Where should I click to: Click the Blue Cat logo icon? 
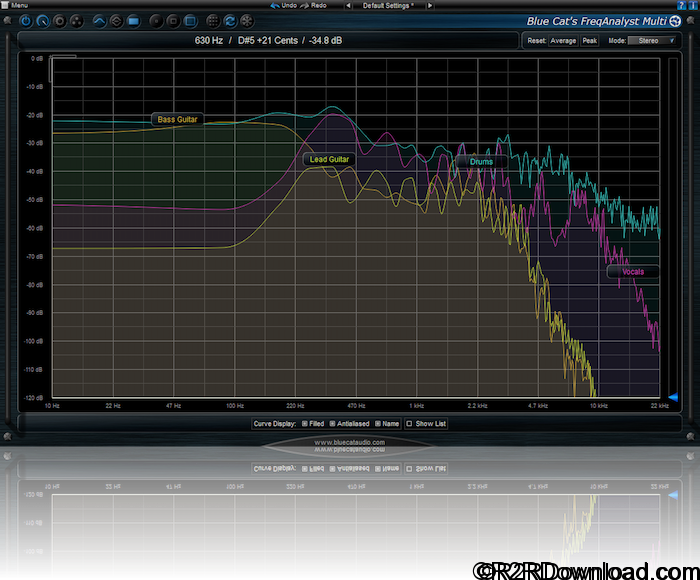coord(675,21)
